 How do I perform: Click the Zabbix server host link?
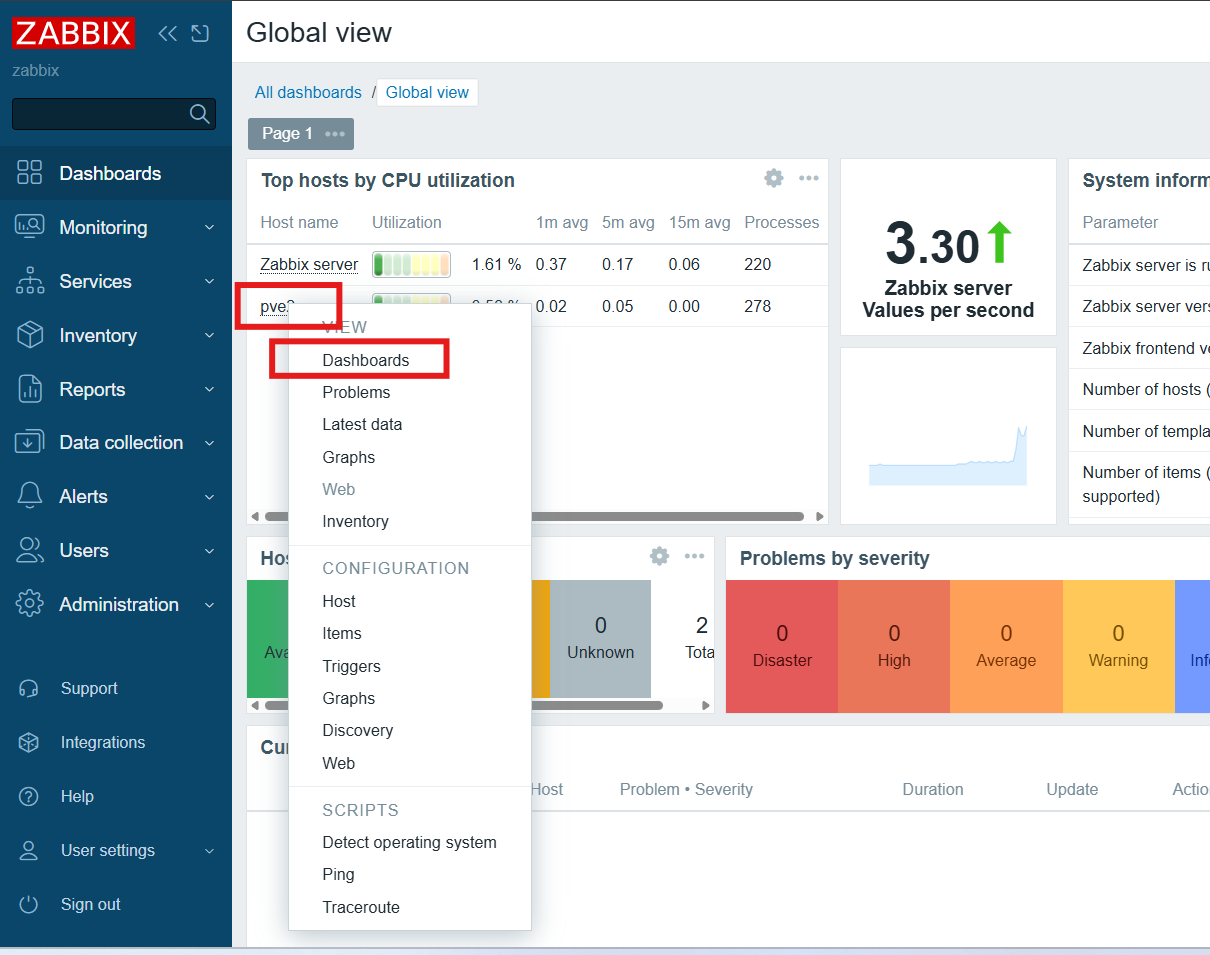(x=309, y=264)
